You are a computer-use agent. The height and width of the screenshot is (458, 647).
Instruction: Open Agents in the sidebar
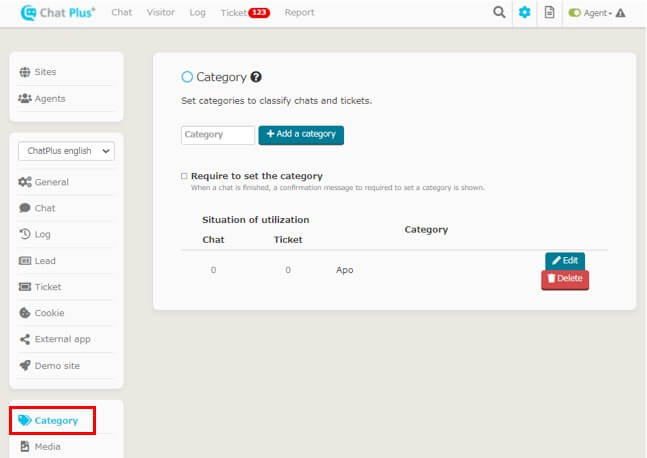pyautogui.click(x=50, y=99)
